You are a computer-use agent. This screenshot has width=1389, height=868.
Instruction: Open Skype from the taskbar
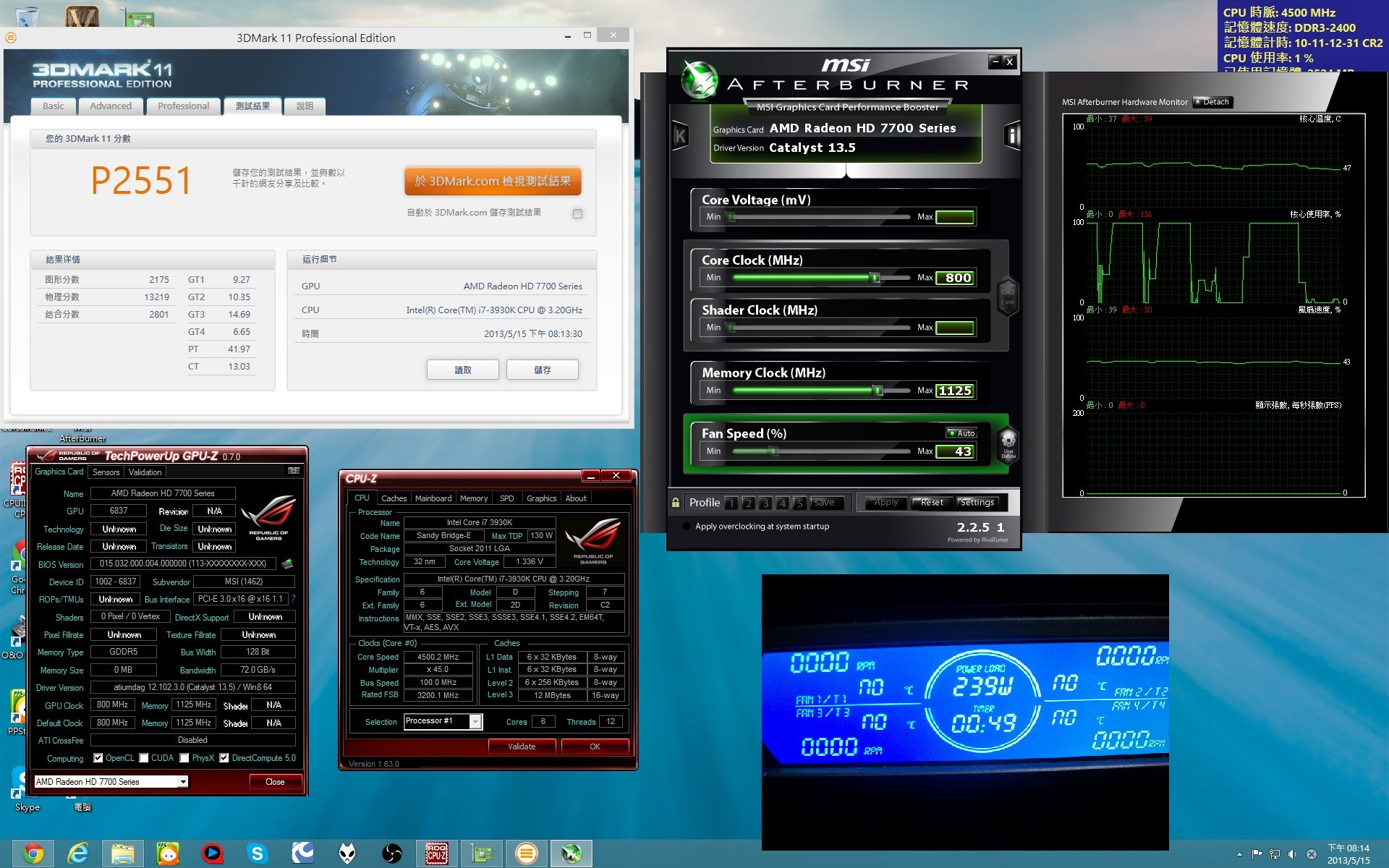[x=258, y=854]
